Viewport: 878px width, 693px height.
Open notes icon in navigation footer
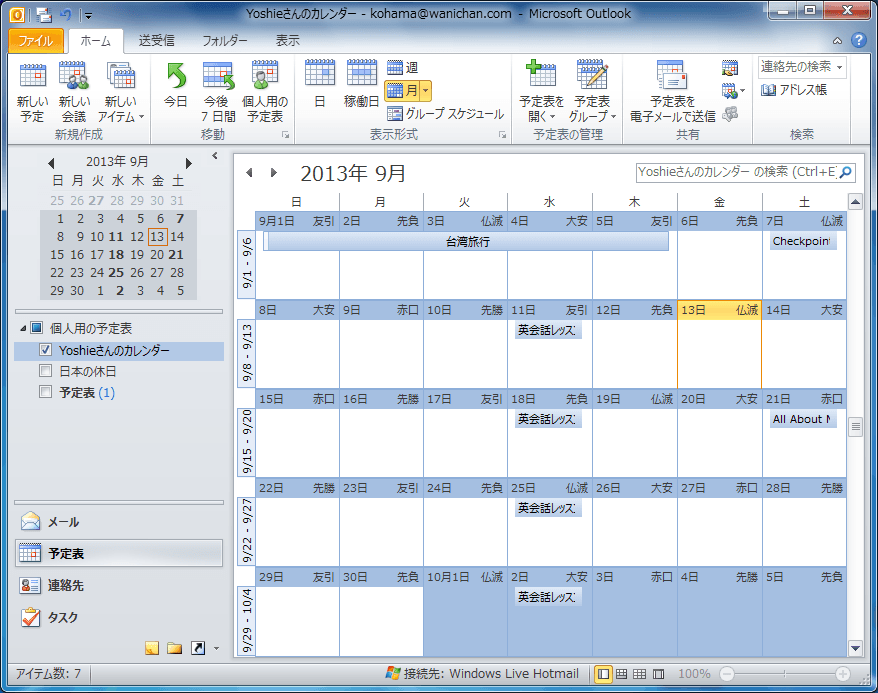(152, 648)
